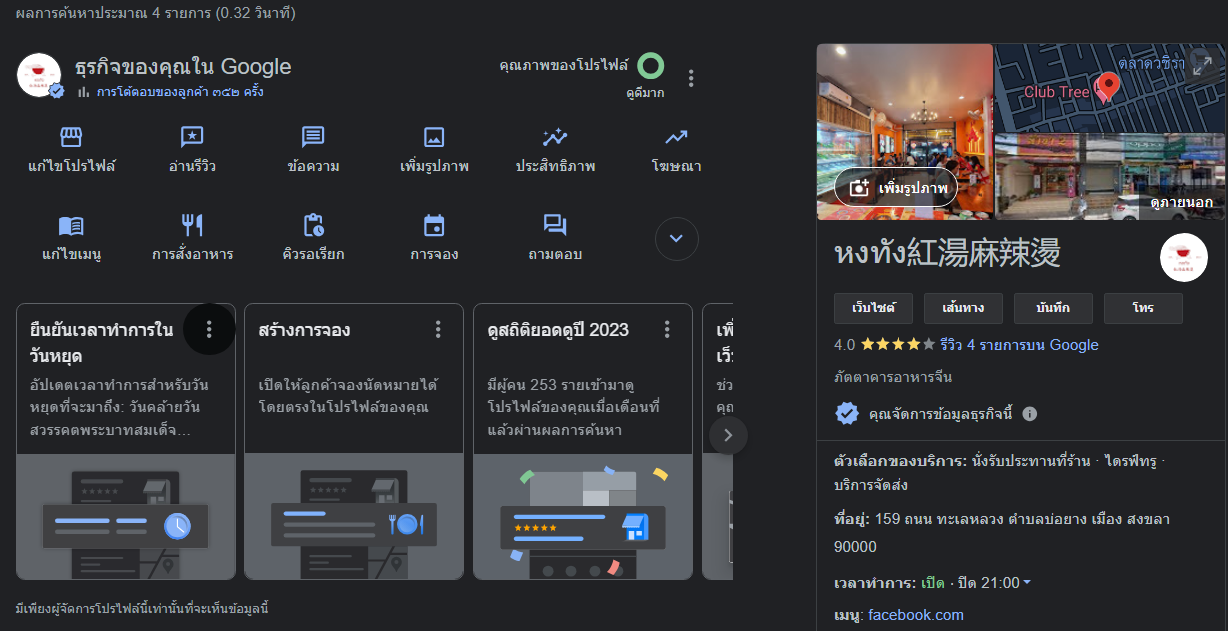Click the restaurant name หงทัง紅湯麻辣燙

947,254
